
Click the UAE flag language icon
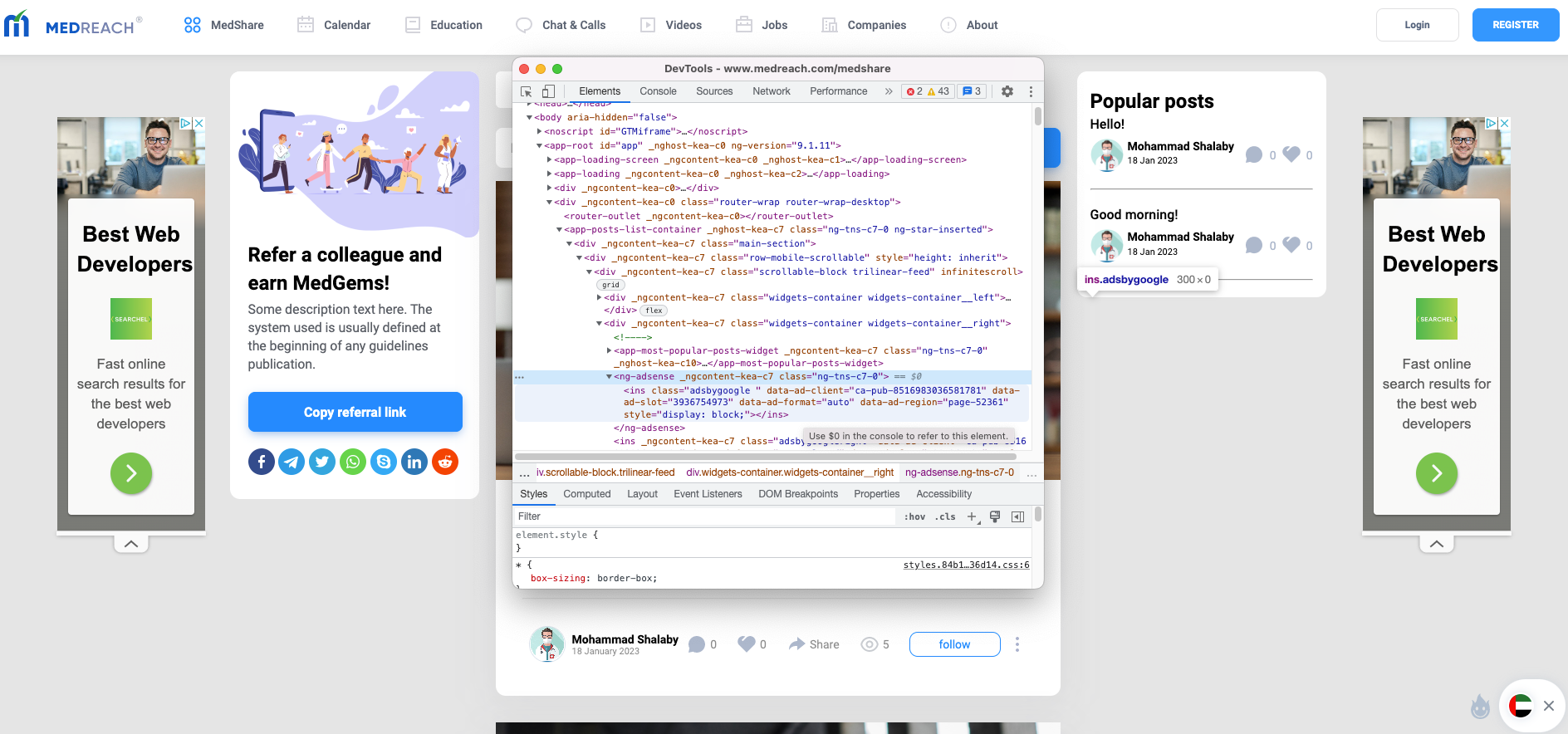[x=1520, y=706]
